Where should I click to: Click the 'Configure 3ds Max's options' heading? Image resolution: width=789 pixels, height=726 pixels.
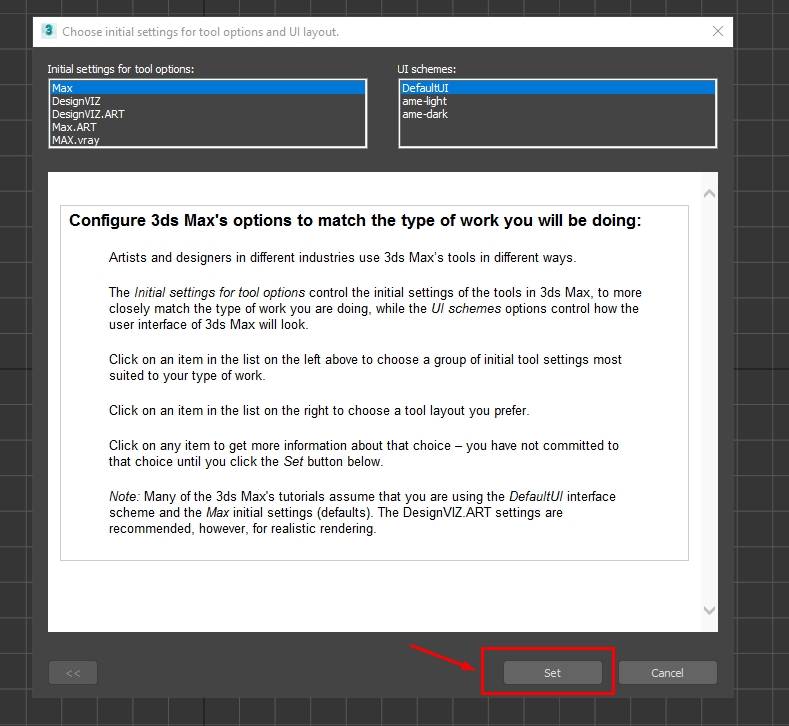[355, 221]
